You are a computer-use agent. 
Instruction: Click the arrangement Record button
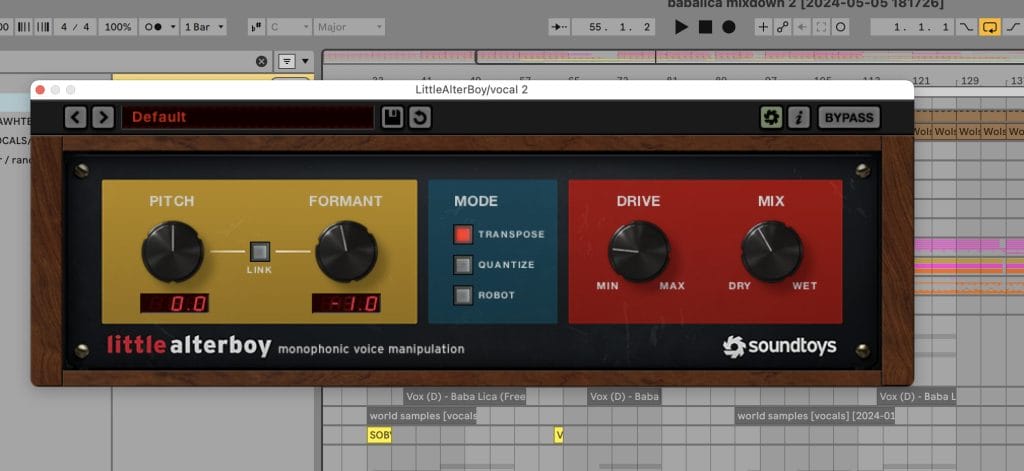[729, 27]
